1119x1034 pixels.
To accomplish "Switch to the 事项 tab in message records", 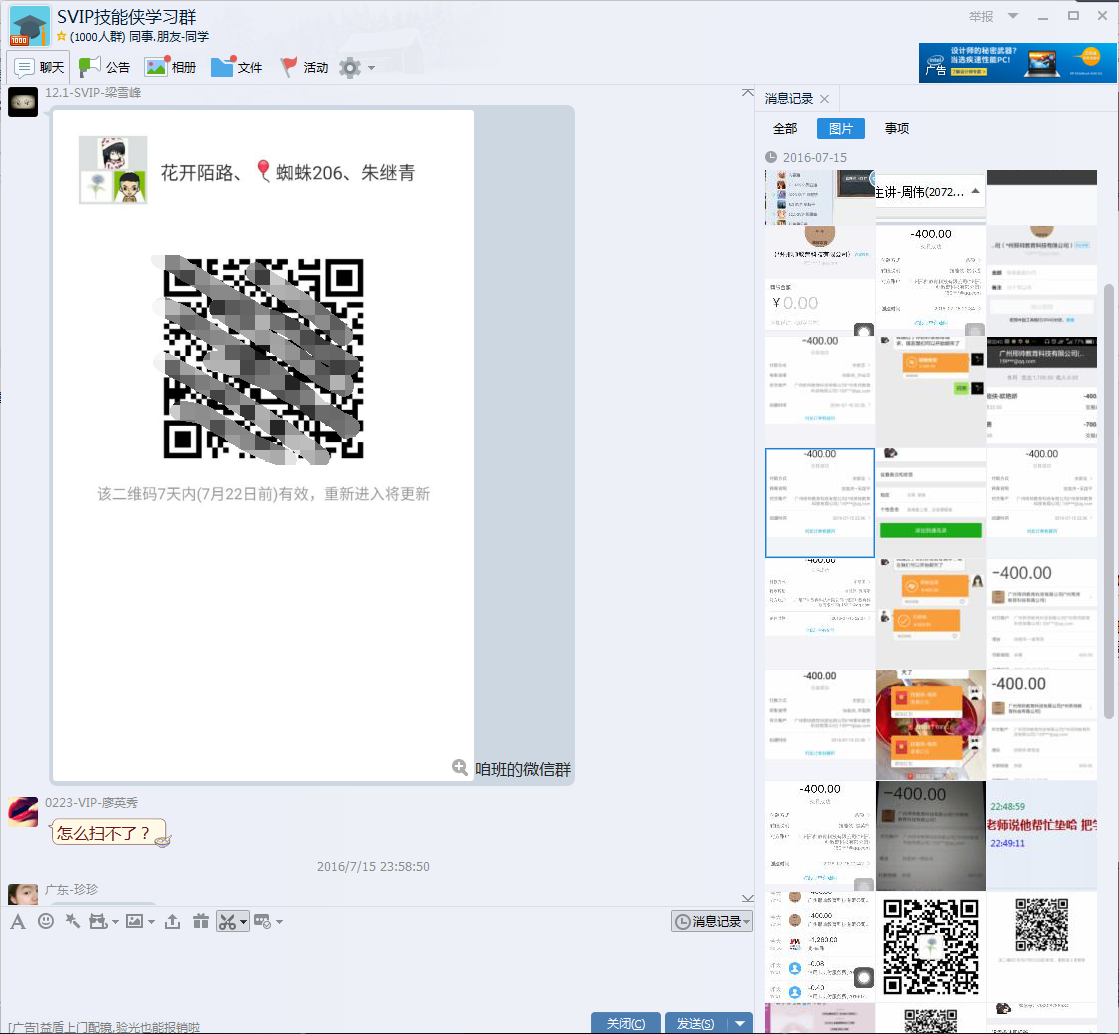I will [x=895, y=128].
